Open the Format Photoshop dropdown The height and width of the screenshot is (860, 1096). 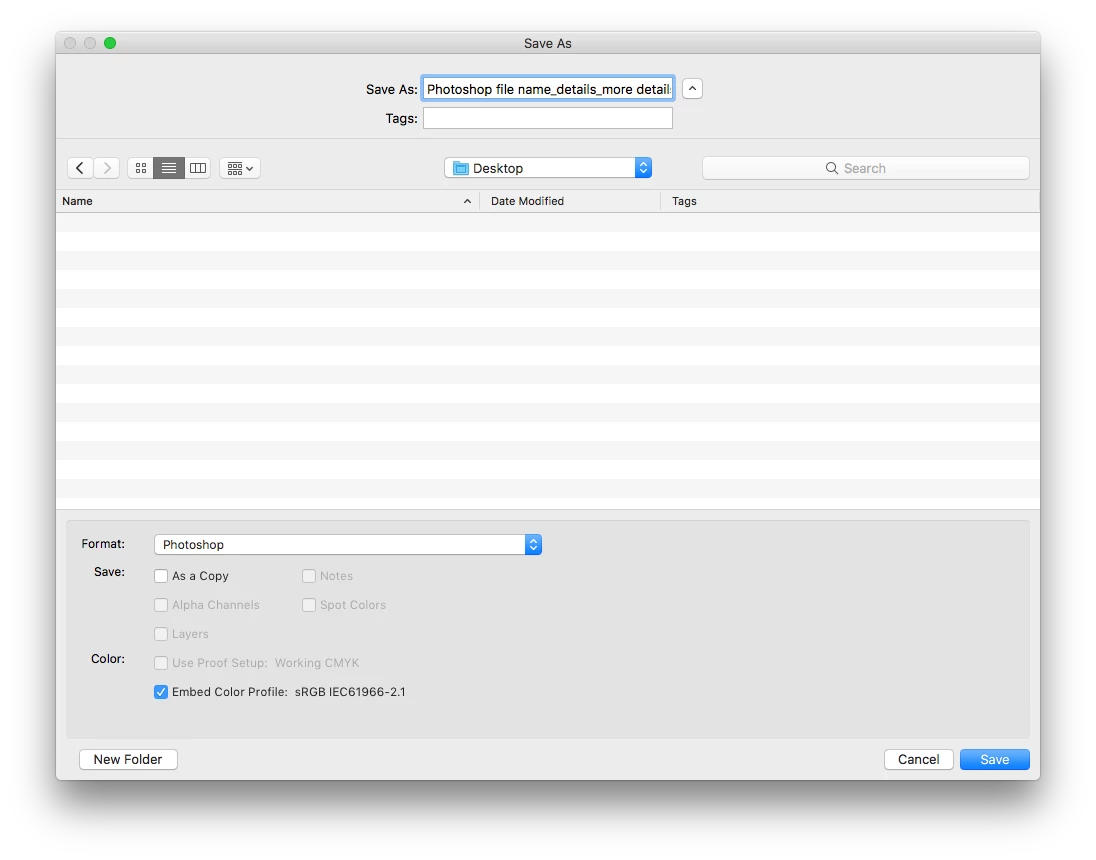coord(347,545)
